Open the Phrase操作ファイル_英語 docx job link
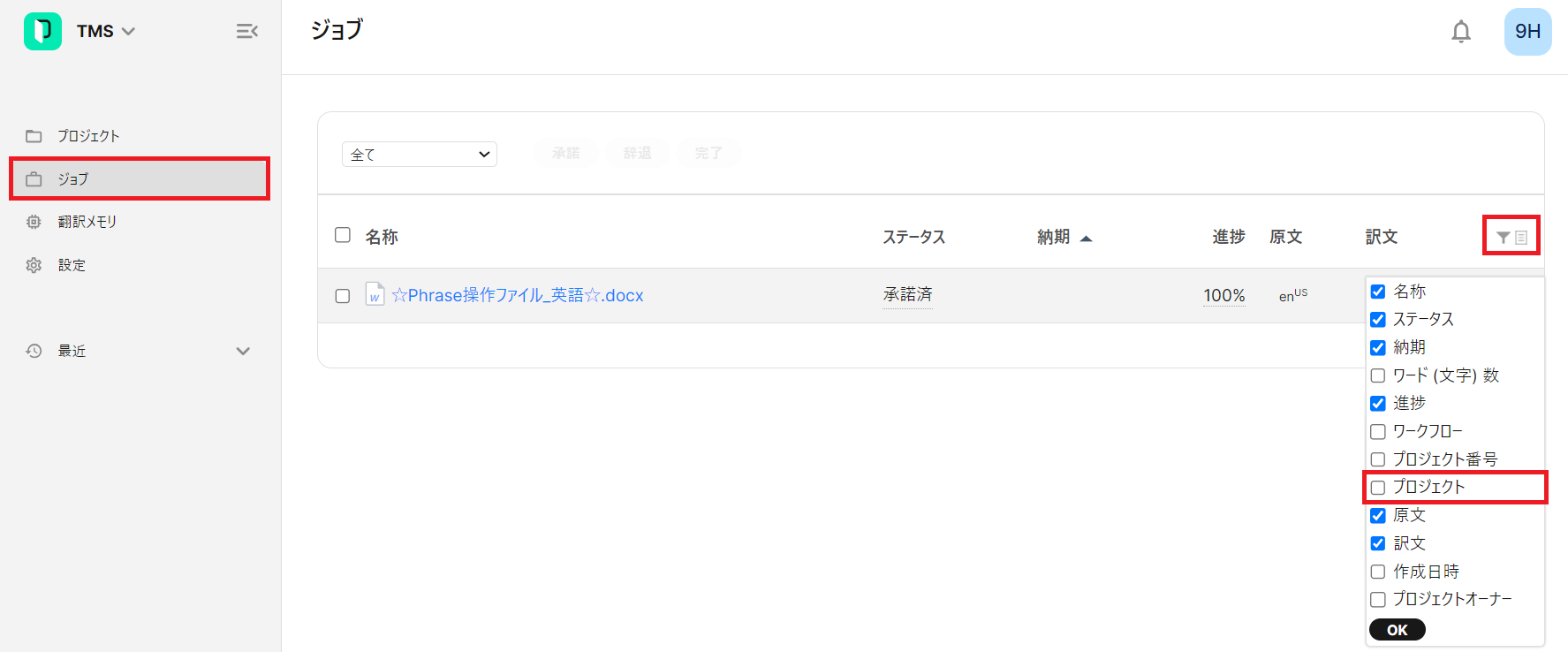This screenshot has width=1568, height=652. (518, 295)
